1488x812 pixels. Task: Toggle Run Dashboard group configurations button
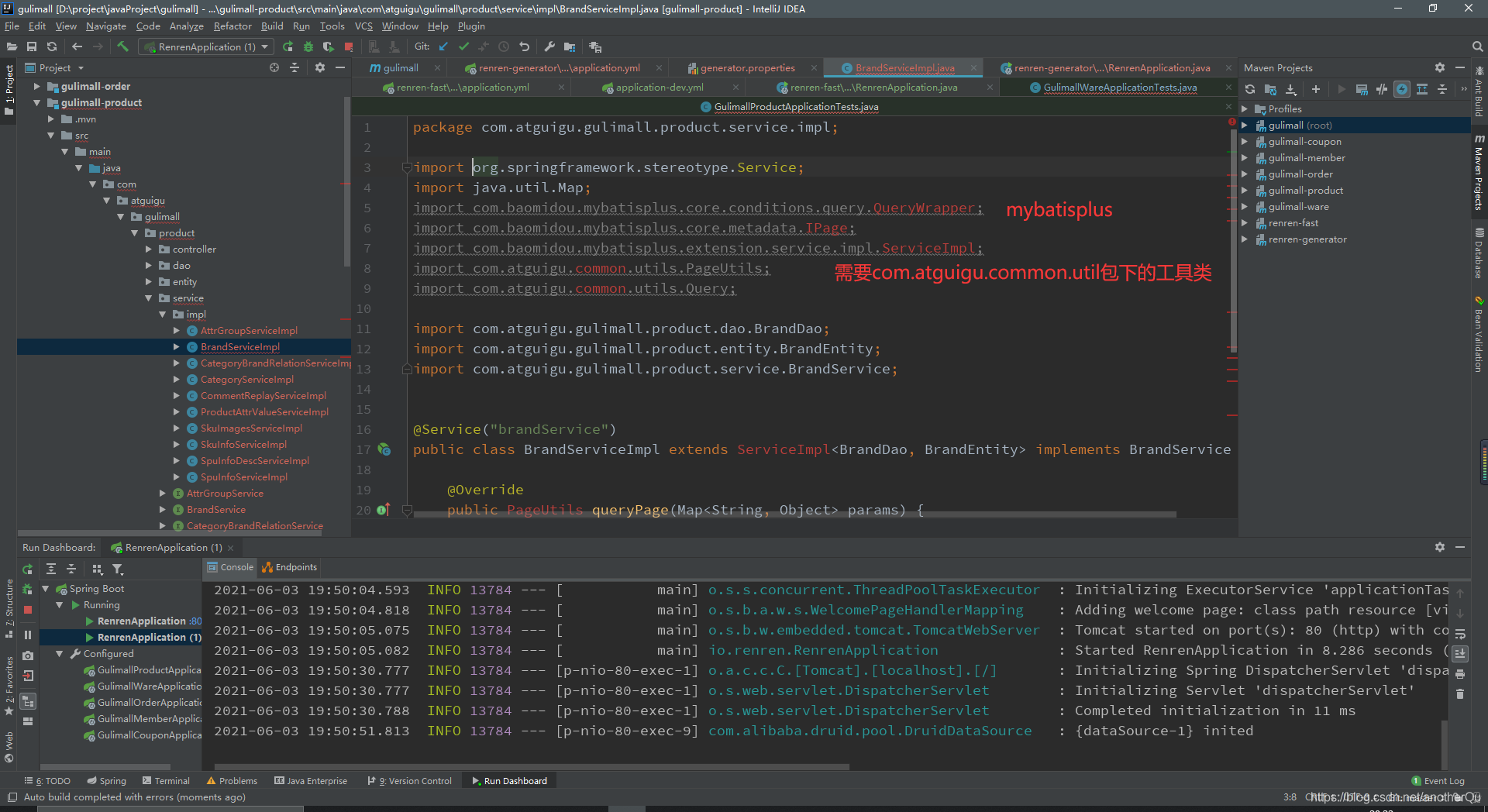[98, 569]
